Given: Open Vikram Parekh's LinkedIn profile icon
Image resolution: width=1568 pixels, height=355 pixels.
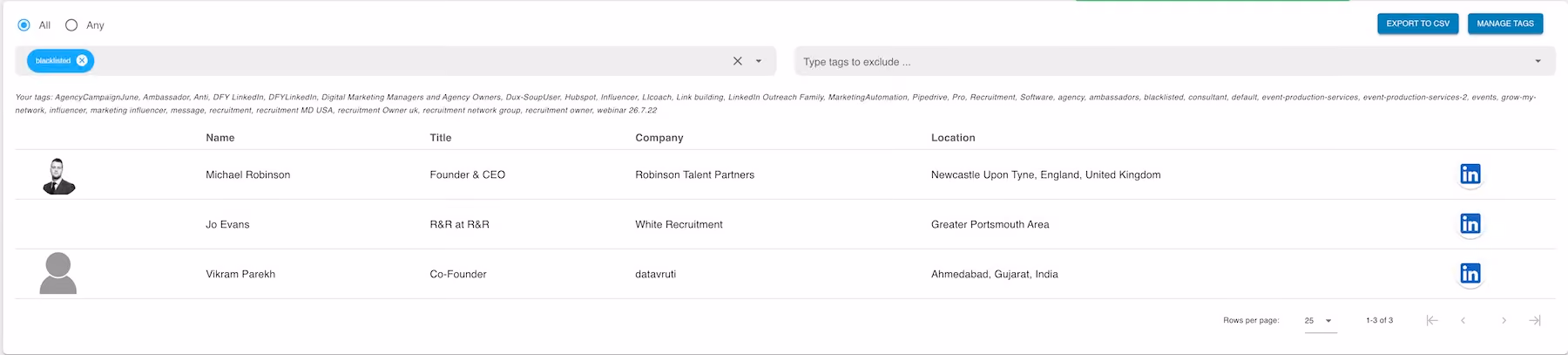Looking at the screenshot, I should coord(1470,274).
